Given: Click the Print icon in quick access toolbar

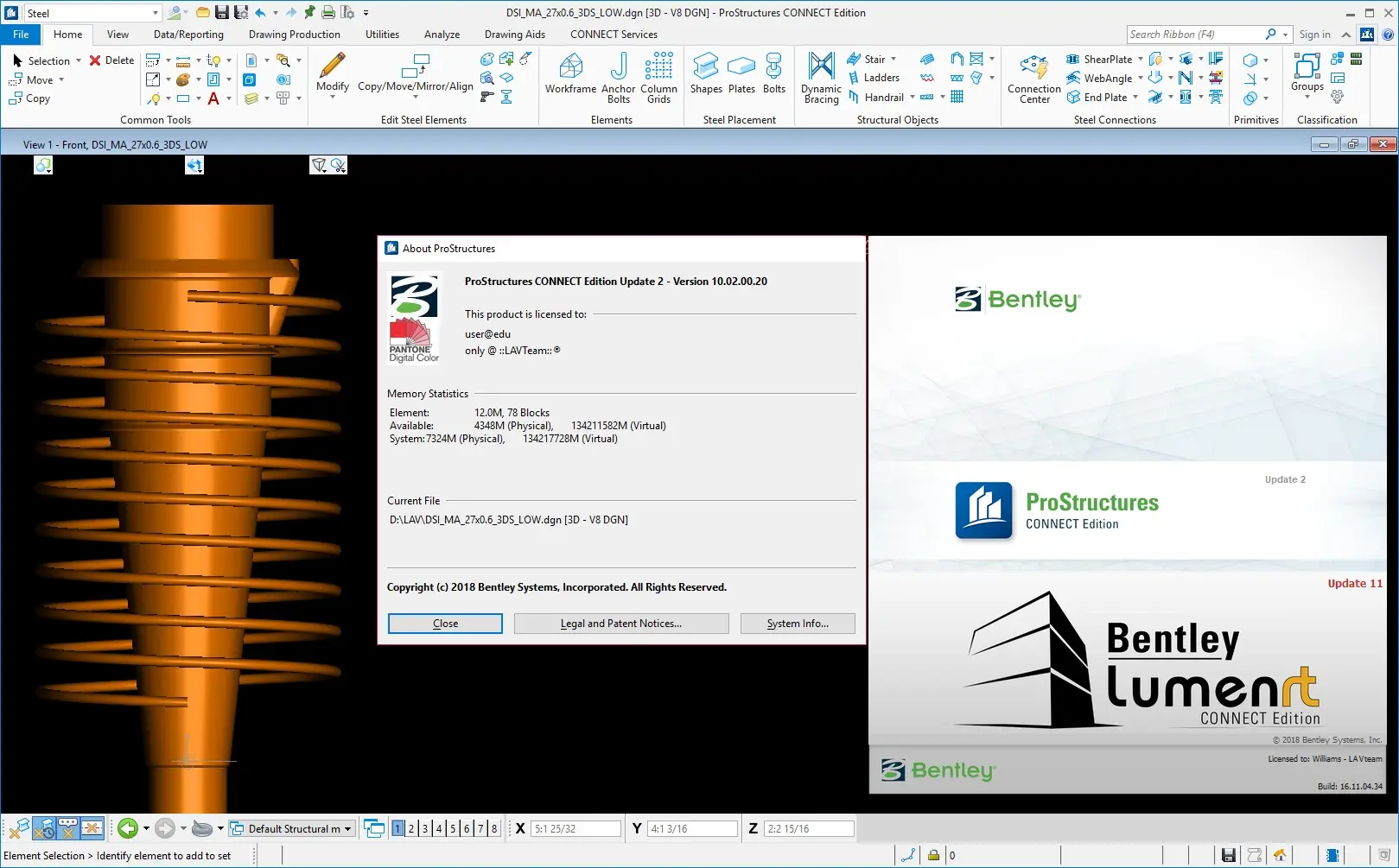Looking at the screenshot, I should (328, 12).
